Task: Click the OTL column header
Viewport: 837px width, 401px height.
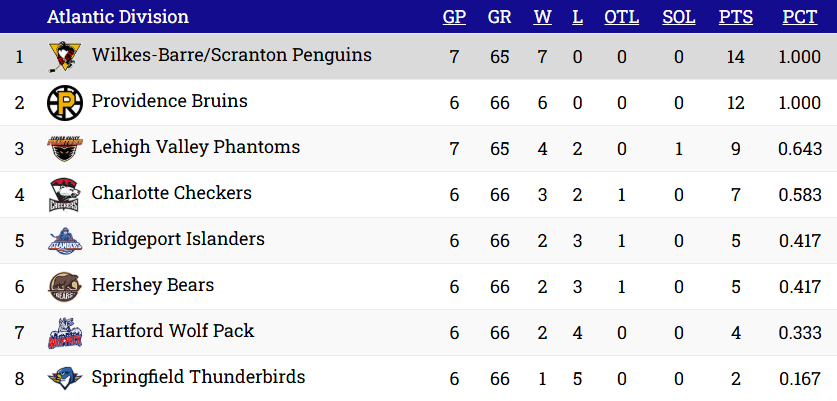Action: pos(621,17)
